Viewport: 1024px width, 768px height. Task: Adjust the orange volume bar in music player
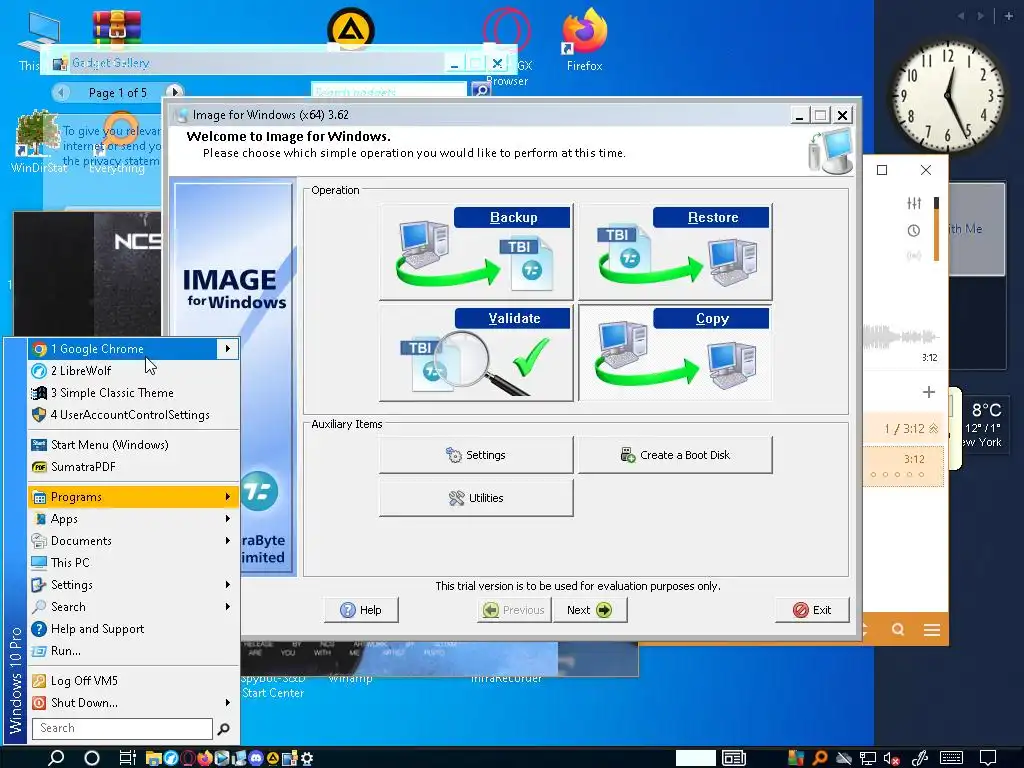click(936, 230)
